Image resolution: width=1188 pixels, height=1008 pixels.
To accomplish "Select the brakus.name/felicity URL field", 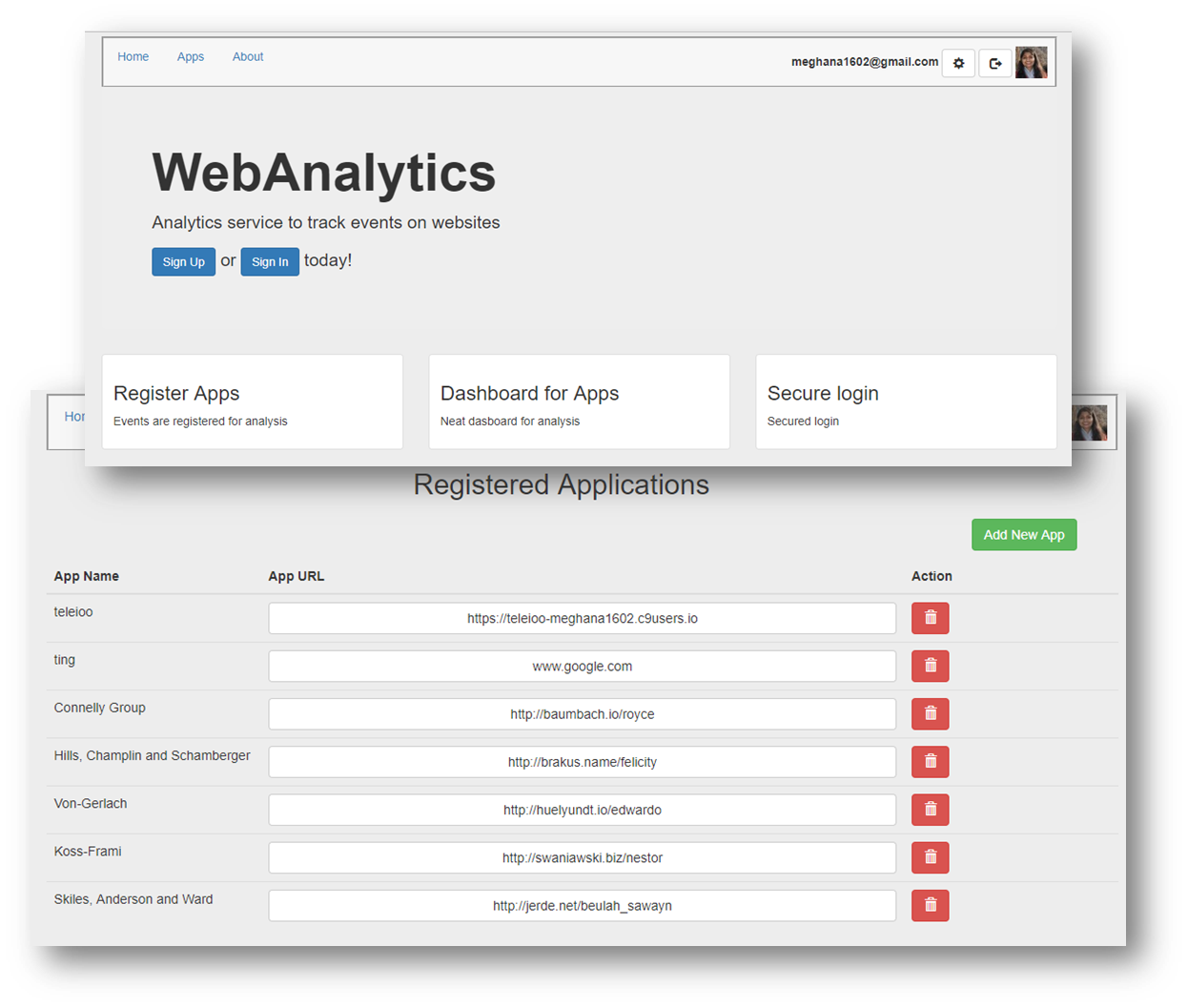I will (582, 761).
